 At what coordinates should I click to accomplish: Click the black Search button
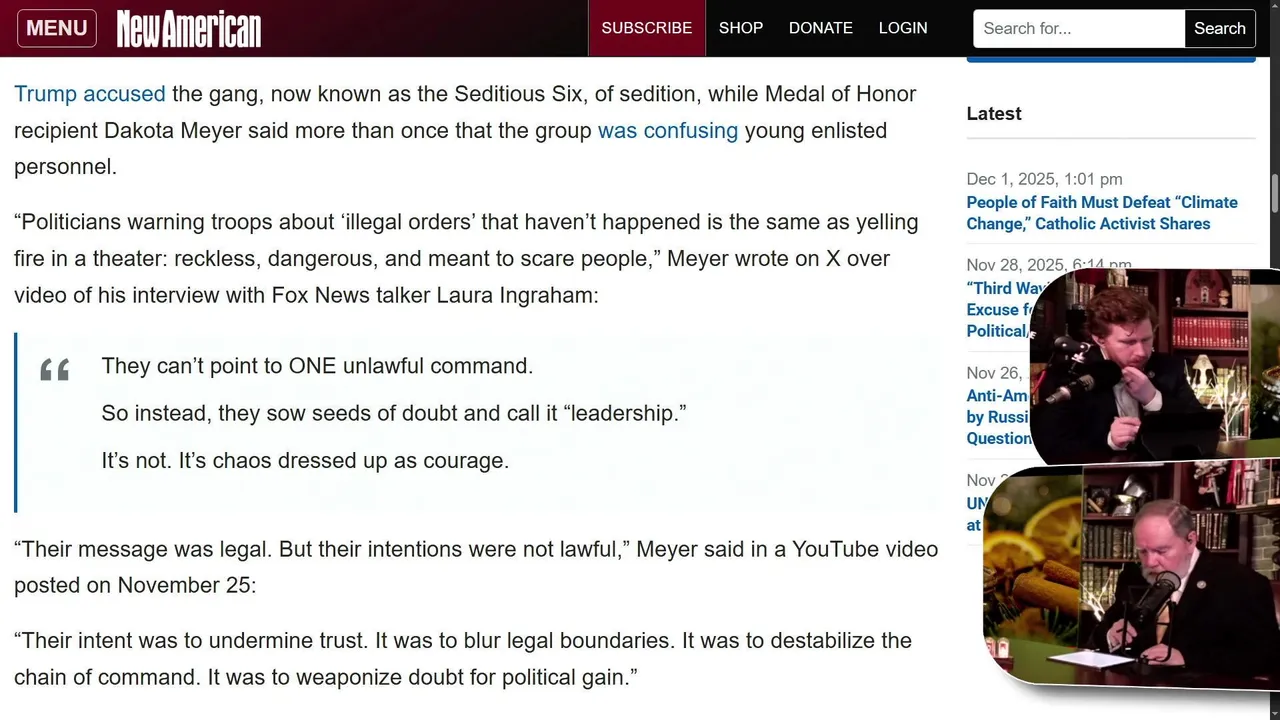(x=1220, y=28)
